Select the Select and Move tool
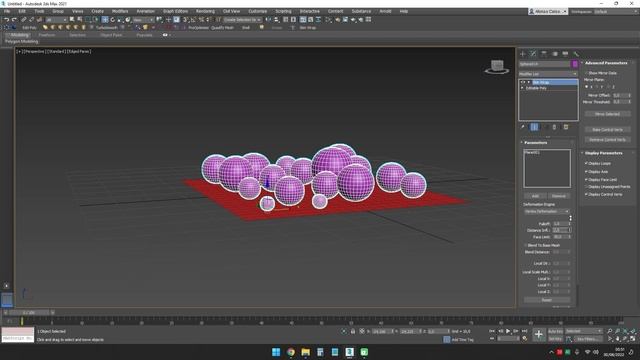Image resolution: width=640 pixels, height=360 pixels. point(105,20)
